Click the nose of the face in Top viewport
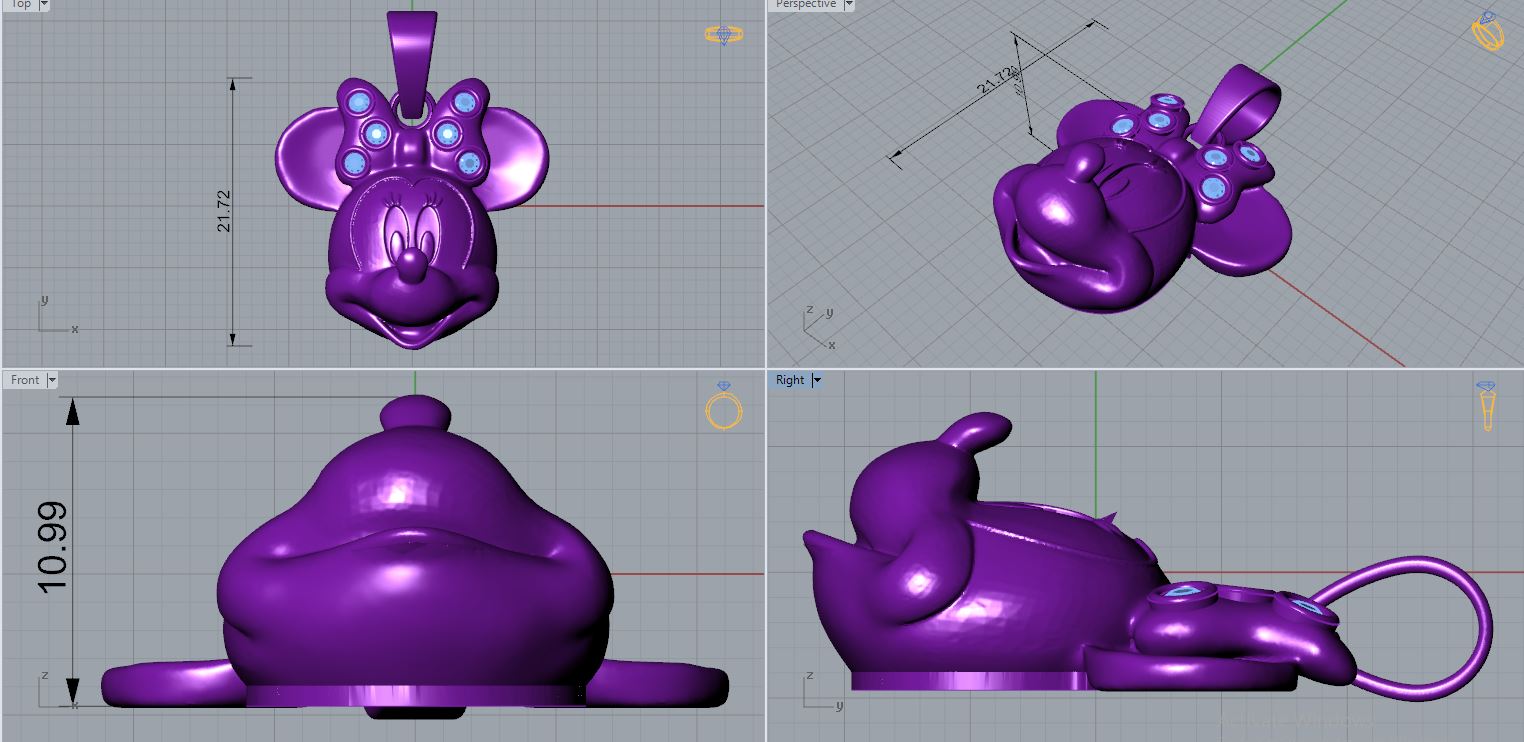Image resolution: width=1524 pixels, height=742 pixels. 411,265
